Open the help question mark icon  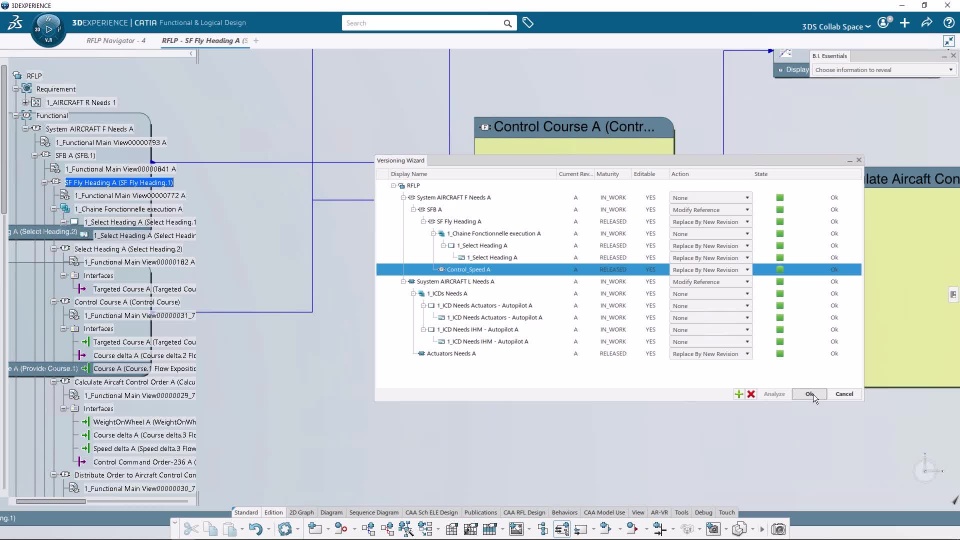point(948,23)
